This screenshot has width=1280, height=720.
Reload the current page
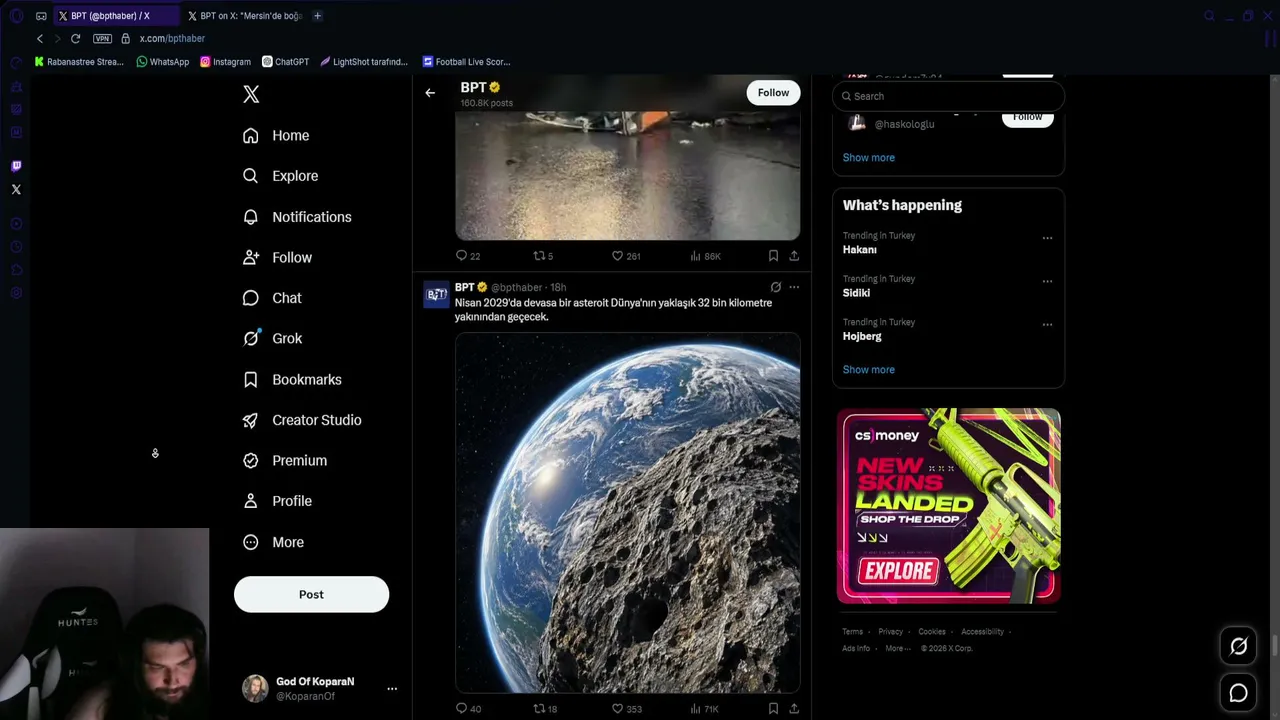pyautogui.click(x=75, y=39)
